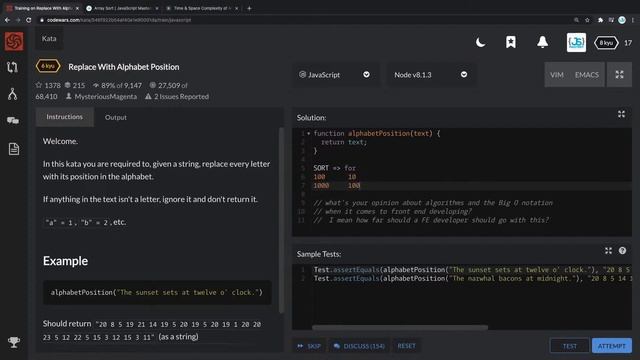Enable VIM keybindings
The image size is (640, 360).
[x=557, y=75]
